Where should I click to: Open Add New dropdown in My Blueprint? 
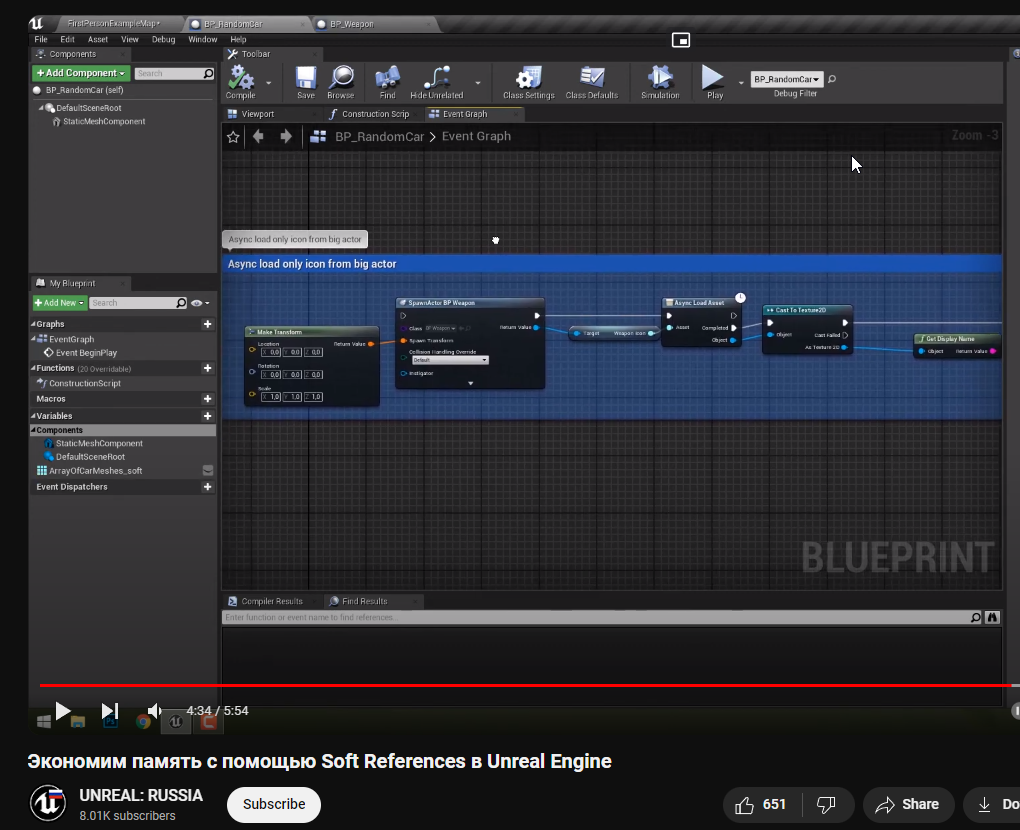point(59,303)
